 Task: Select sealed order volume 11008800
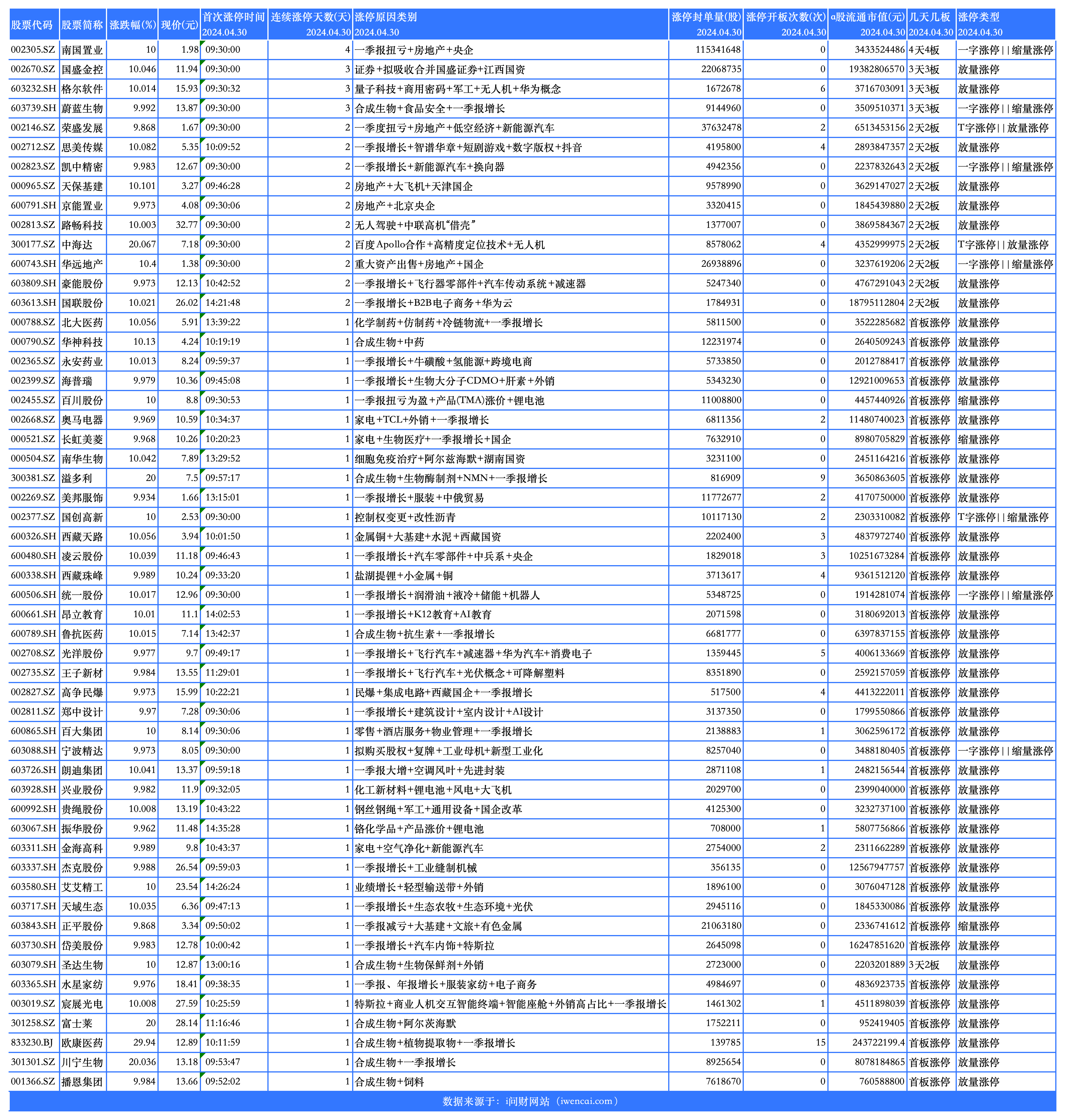pyautogui.click(x=721, y=400)
